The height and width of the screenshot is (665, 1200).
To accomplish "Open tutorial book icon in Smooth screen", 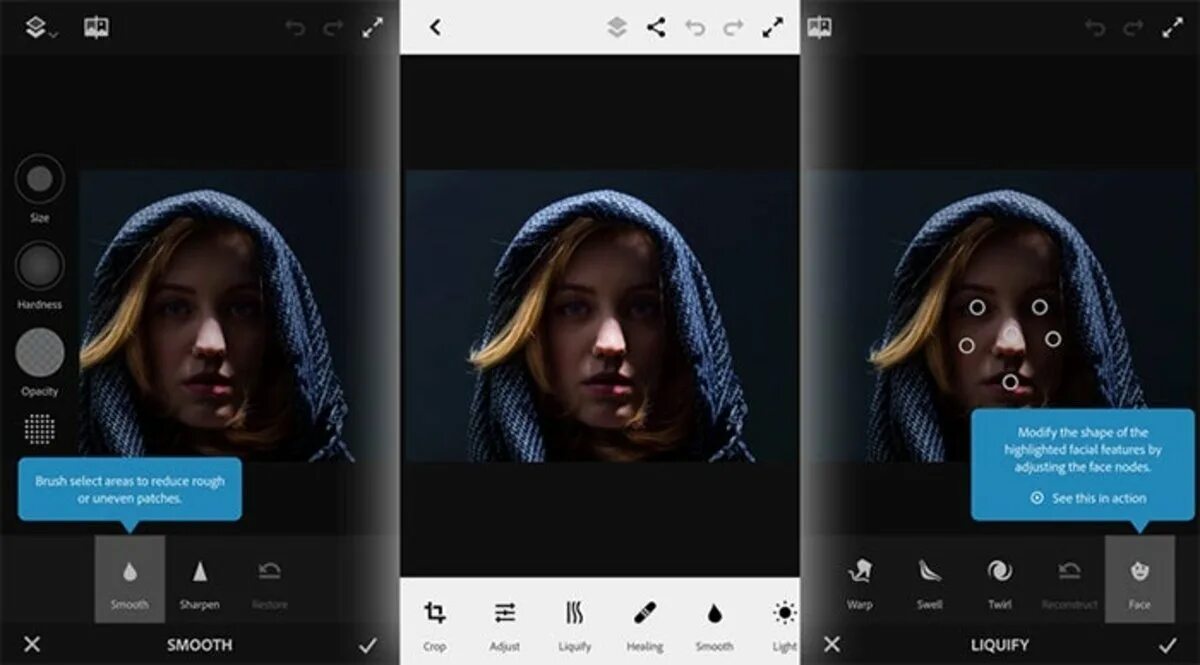I will click(x=97, y=28).
